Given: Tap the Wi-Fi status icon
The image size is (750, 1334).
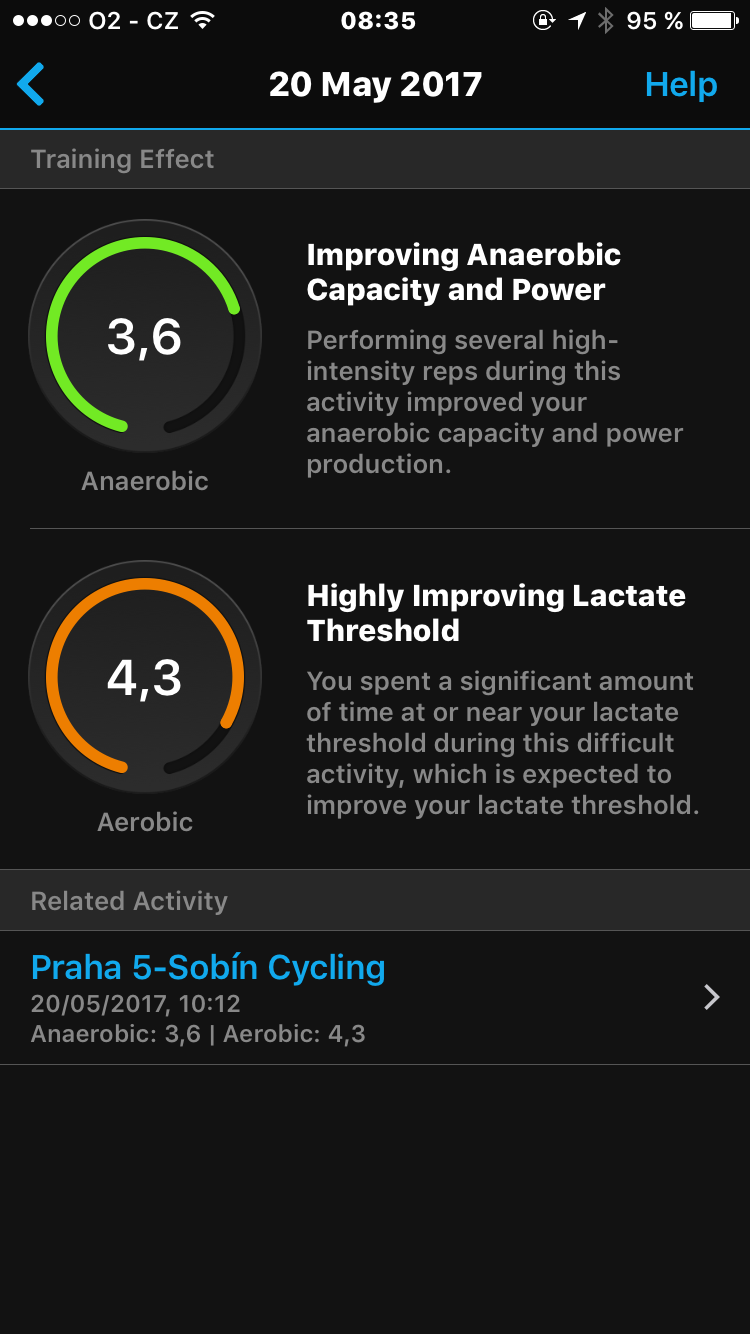Looking at the screenshot, I should coord(203,21).
